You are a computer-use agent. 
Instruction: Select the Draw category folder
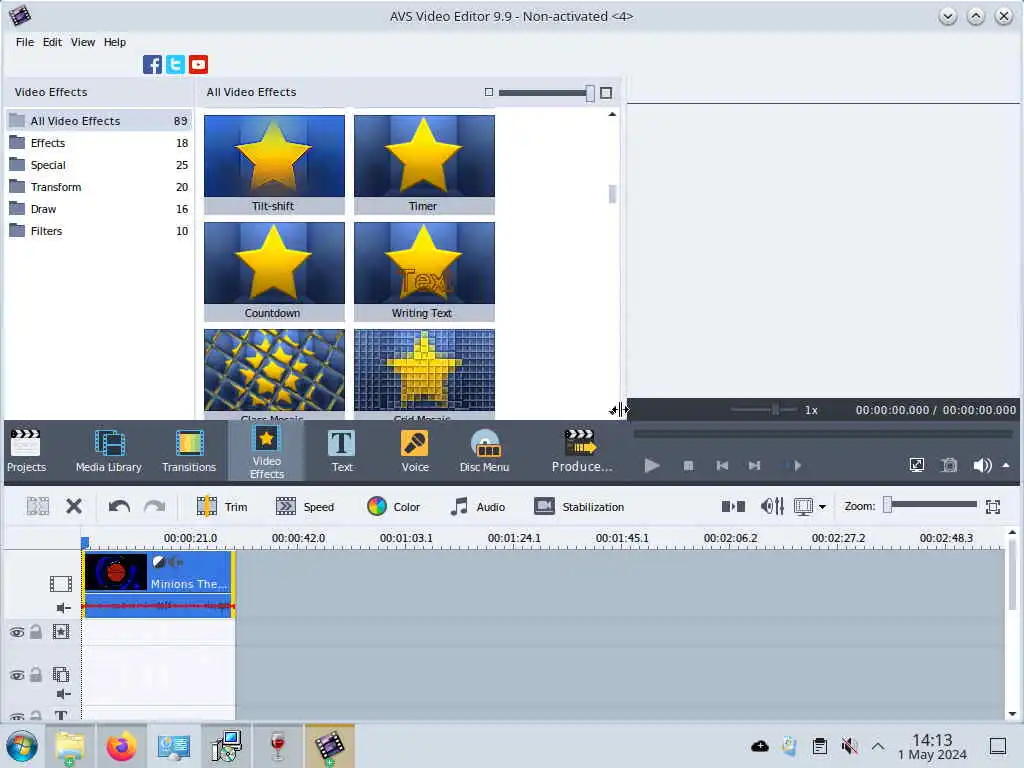(x=99, y=209)
